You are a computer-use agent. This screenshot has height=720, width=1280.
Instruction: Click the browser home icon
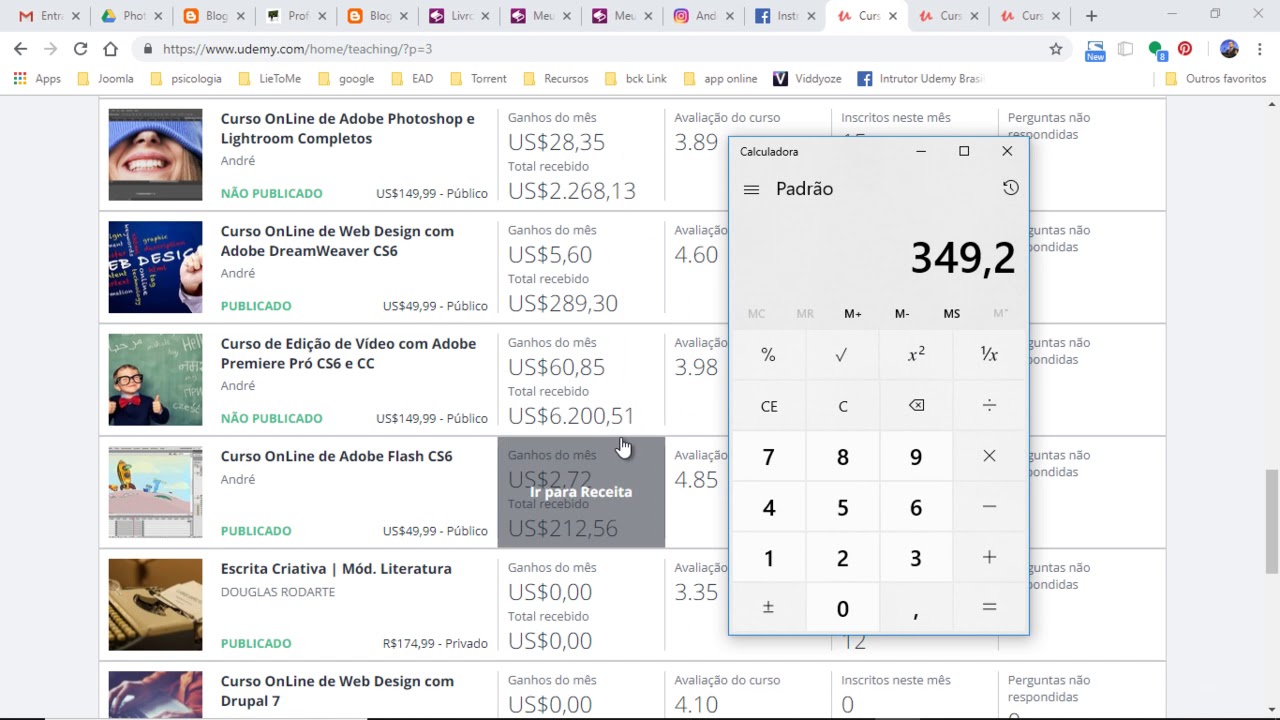coord(111,49)
